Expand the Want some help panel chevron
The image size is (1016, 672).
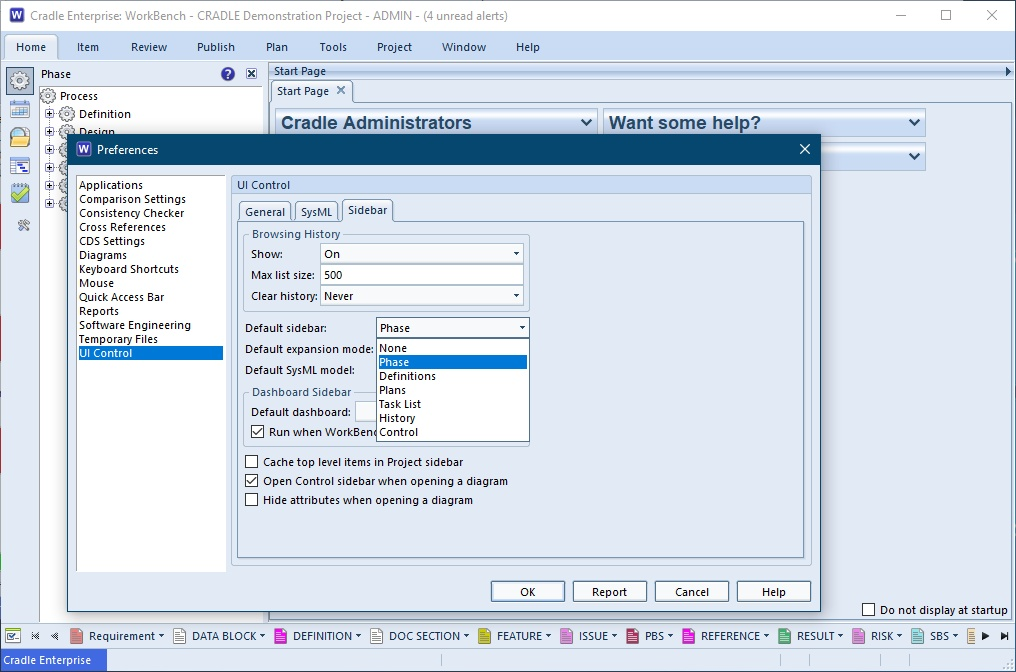coord(914,122)
